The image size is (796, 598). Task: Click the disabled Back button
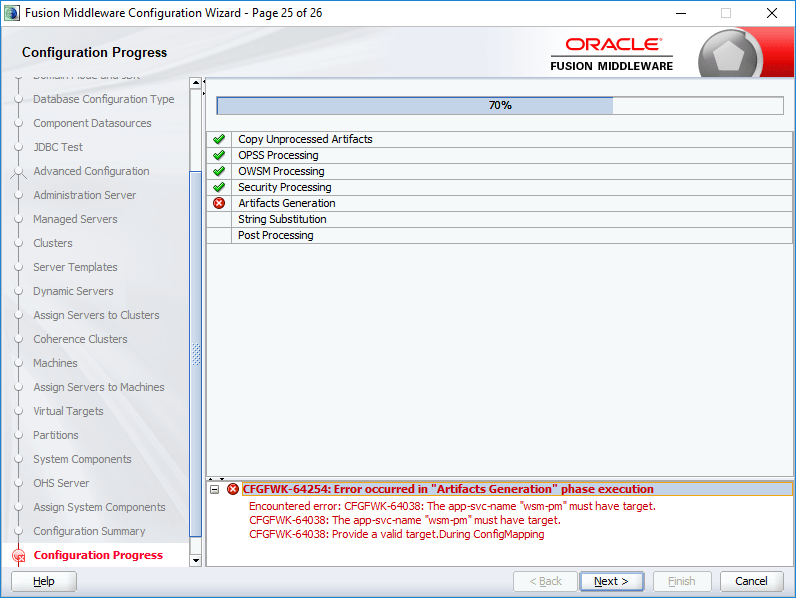[x=545, y=581]
